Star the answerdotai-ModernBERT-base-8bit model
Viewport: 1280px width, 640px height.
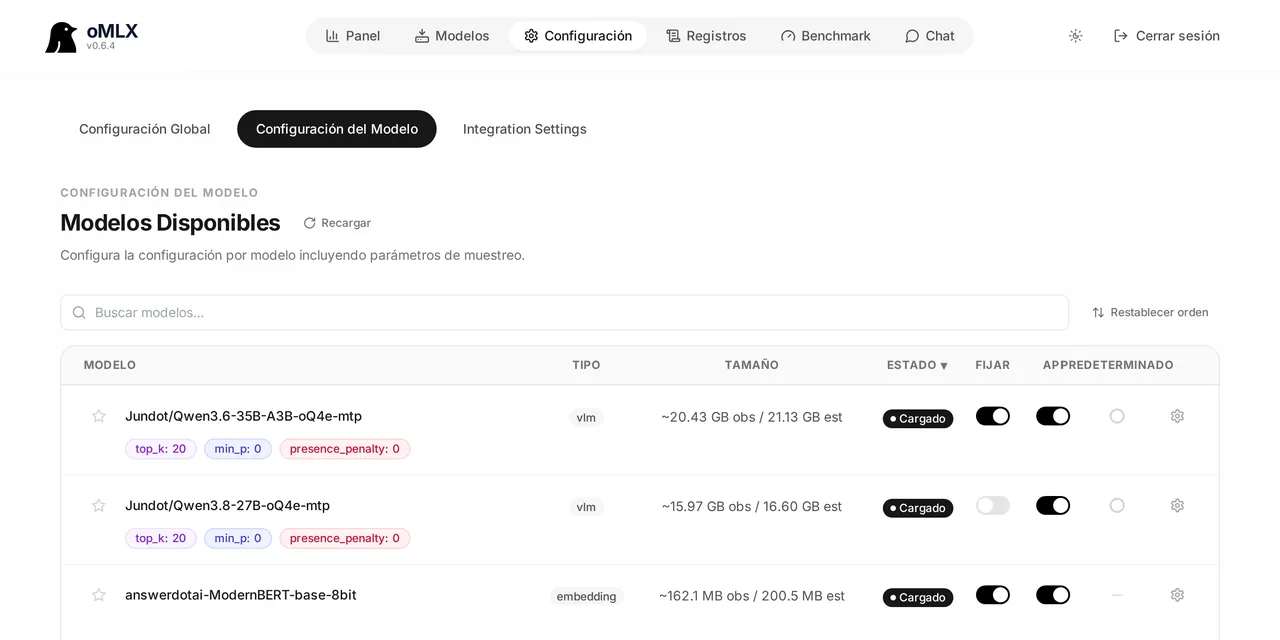(x=99, y=595)
